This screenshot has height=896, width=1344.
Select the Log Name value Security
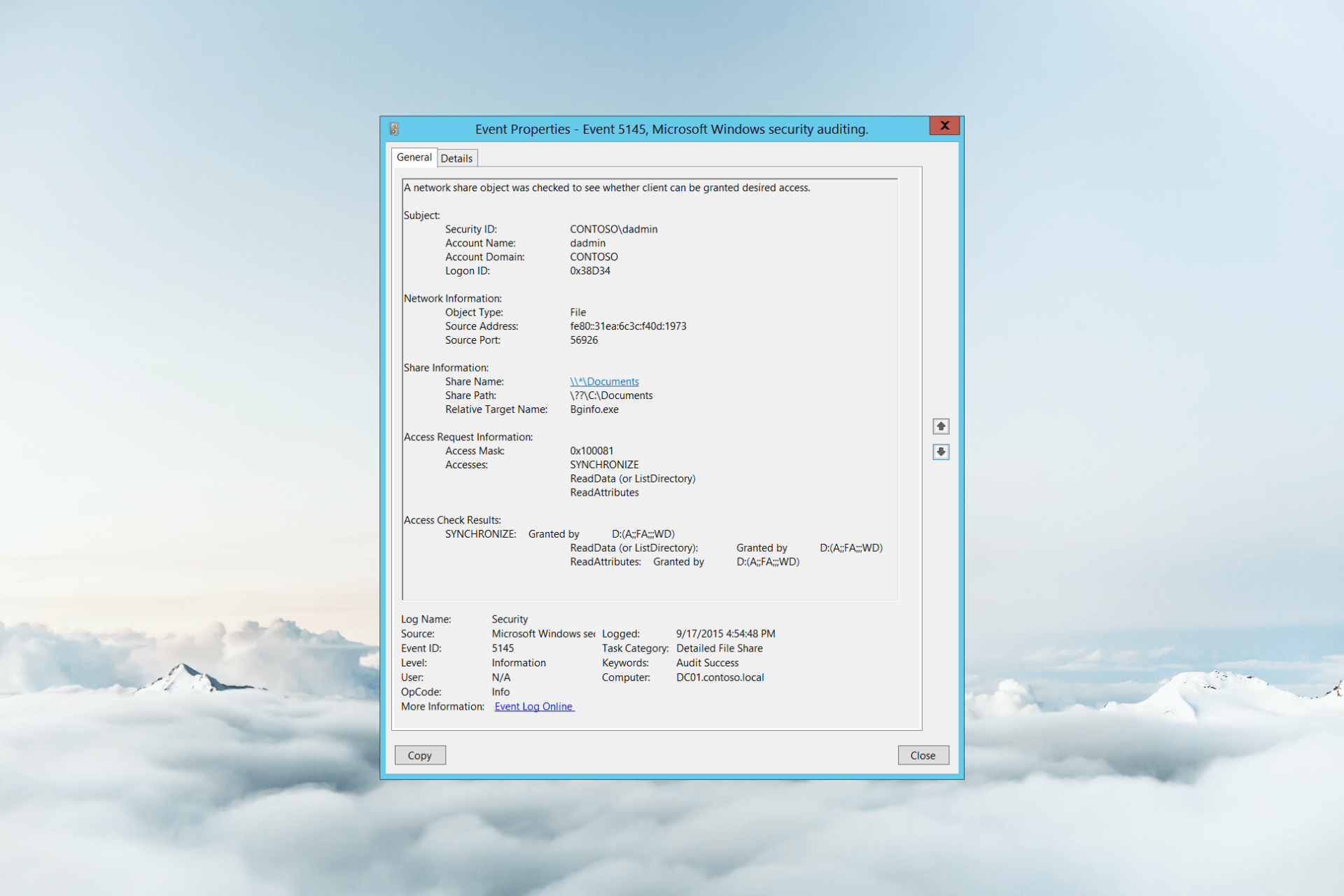pos(510,619)
